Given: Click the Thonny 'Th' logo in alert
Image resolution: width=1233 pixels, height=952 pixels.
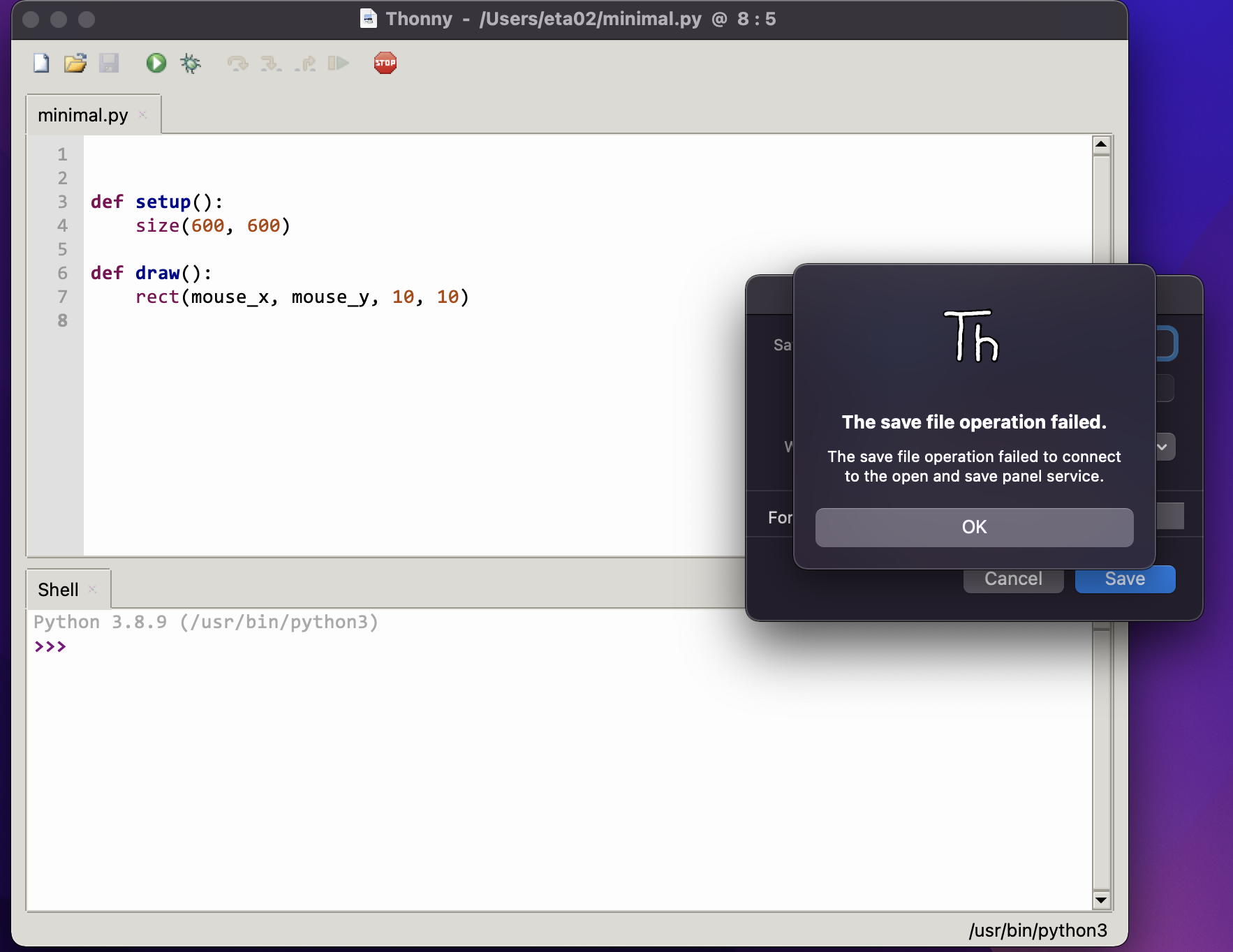Looking at the screenshot, I should click(x=972, y=336).
